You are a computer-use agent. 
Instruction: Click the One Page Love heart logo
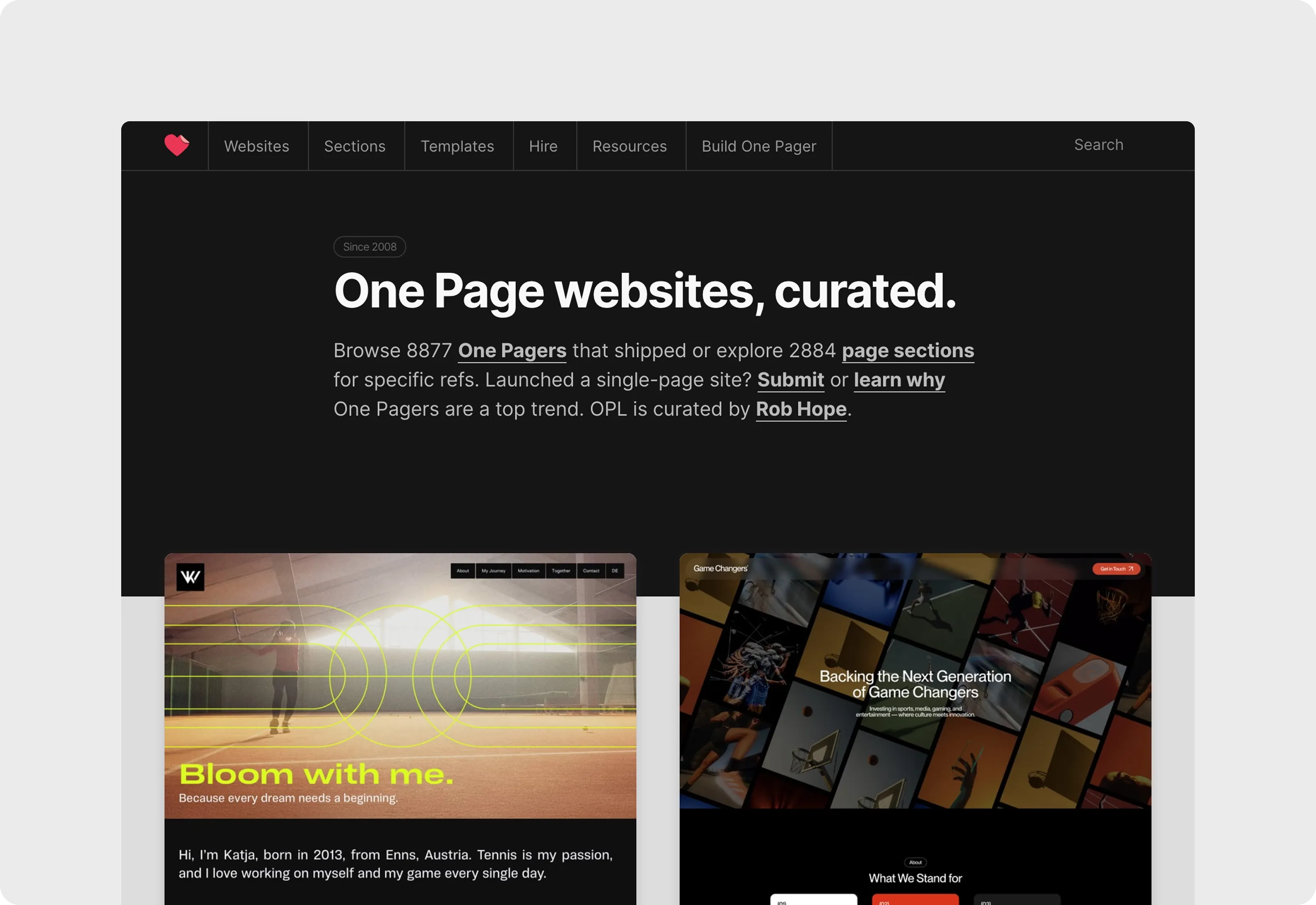[x=177, y=146]
